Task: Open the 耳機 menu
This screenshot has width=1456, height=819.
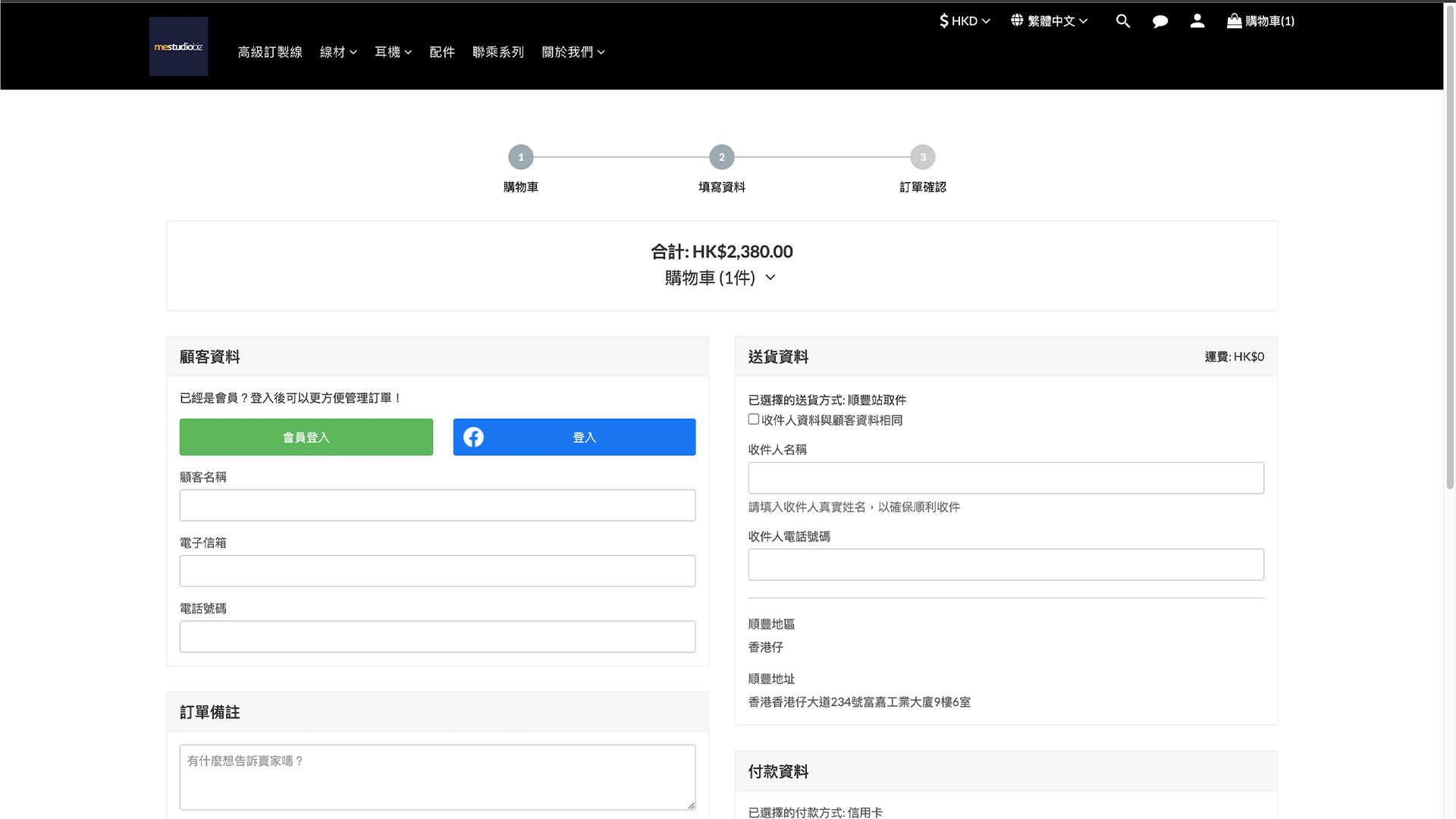Action: [x=393, y=52]
